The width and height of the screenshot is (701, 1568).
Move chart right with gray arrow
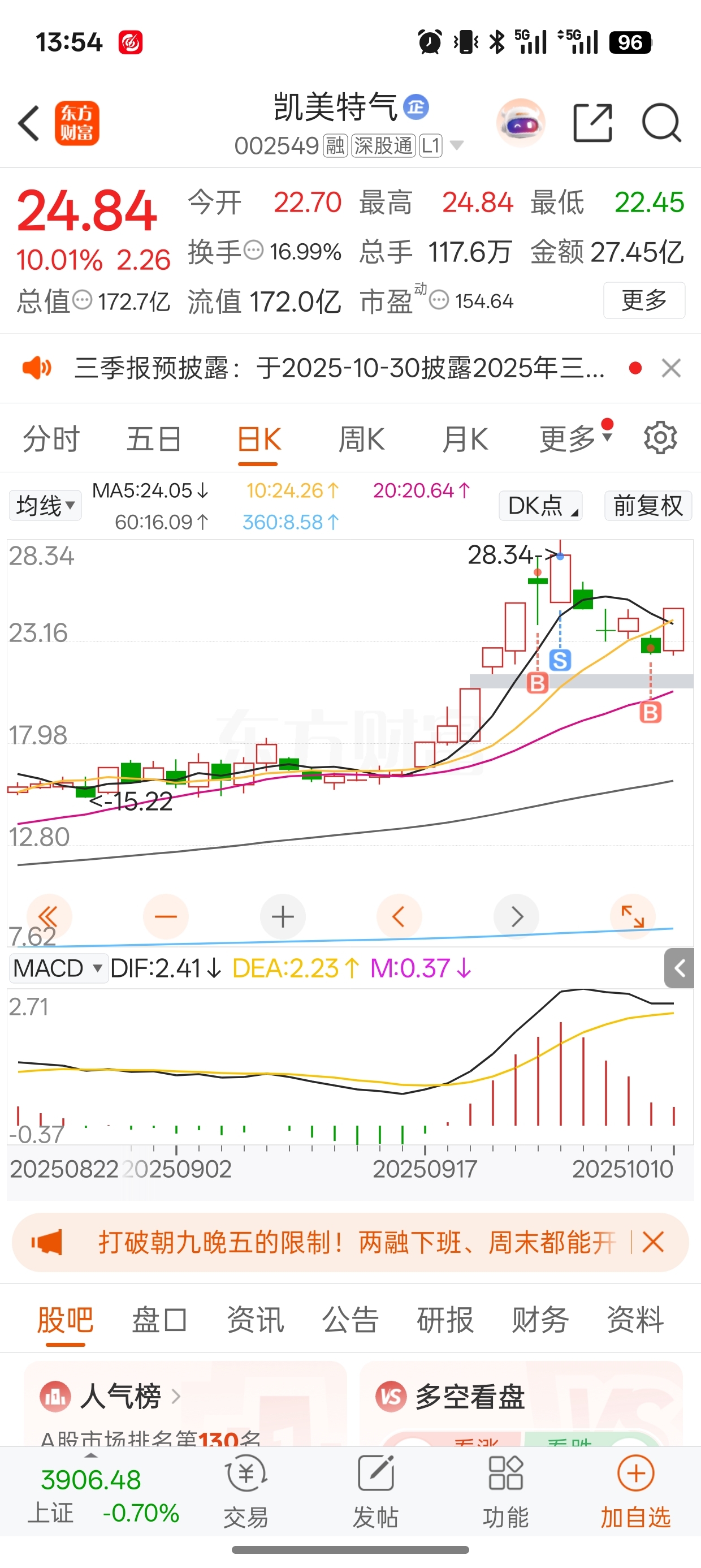[517, 916]
